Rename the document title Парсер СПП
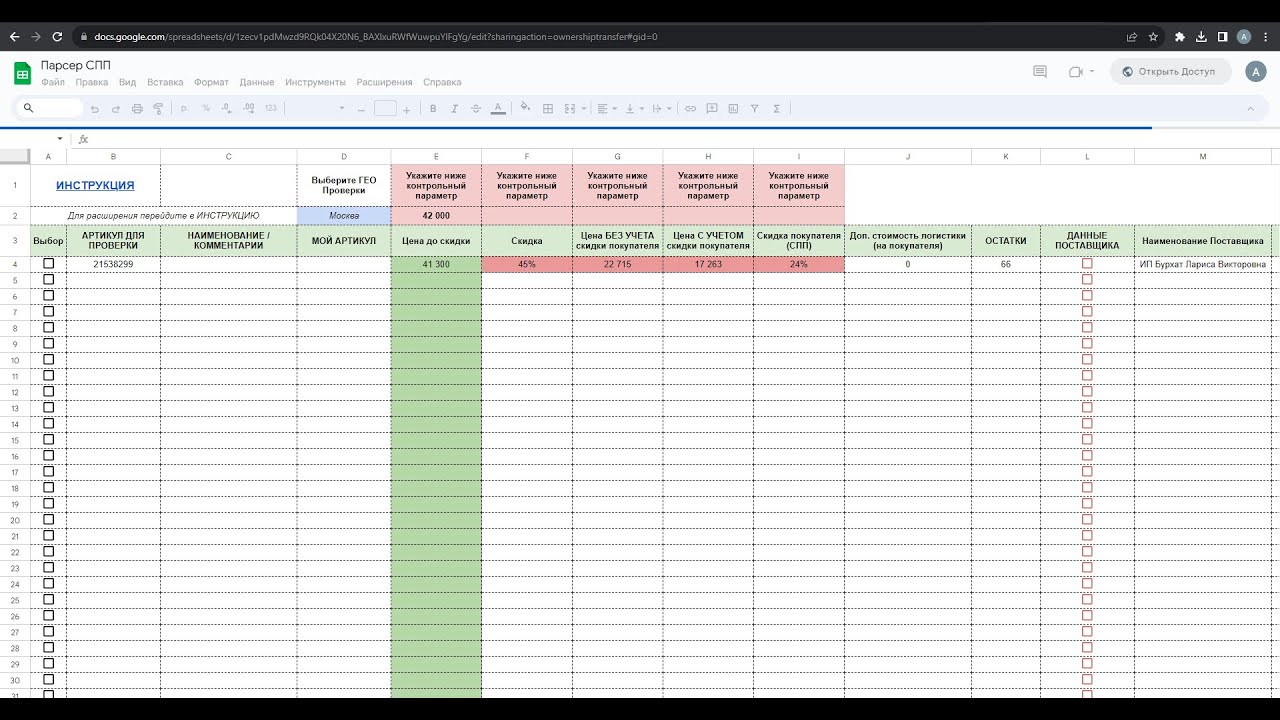Viewport: 1280px width, 720px height. pyautogui.click(x=76, y=66)
